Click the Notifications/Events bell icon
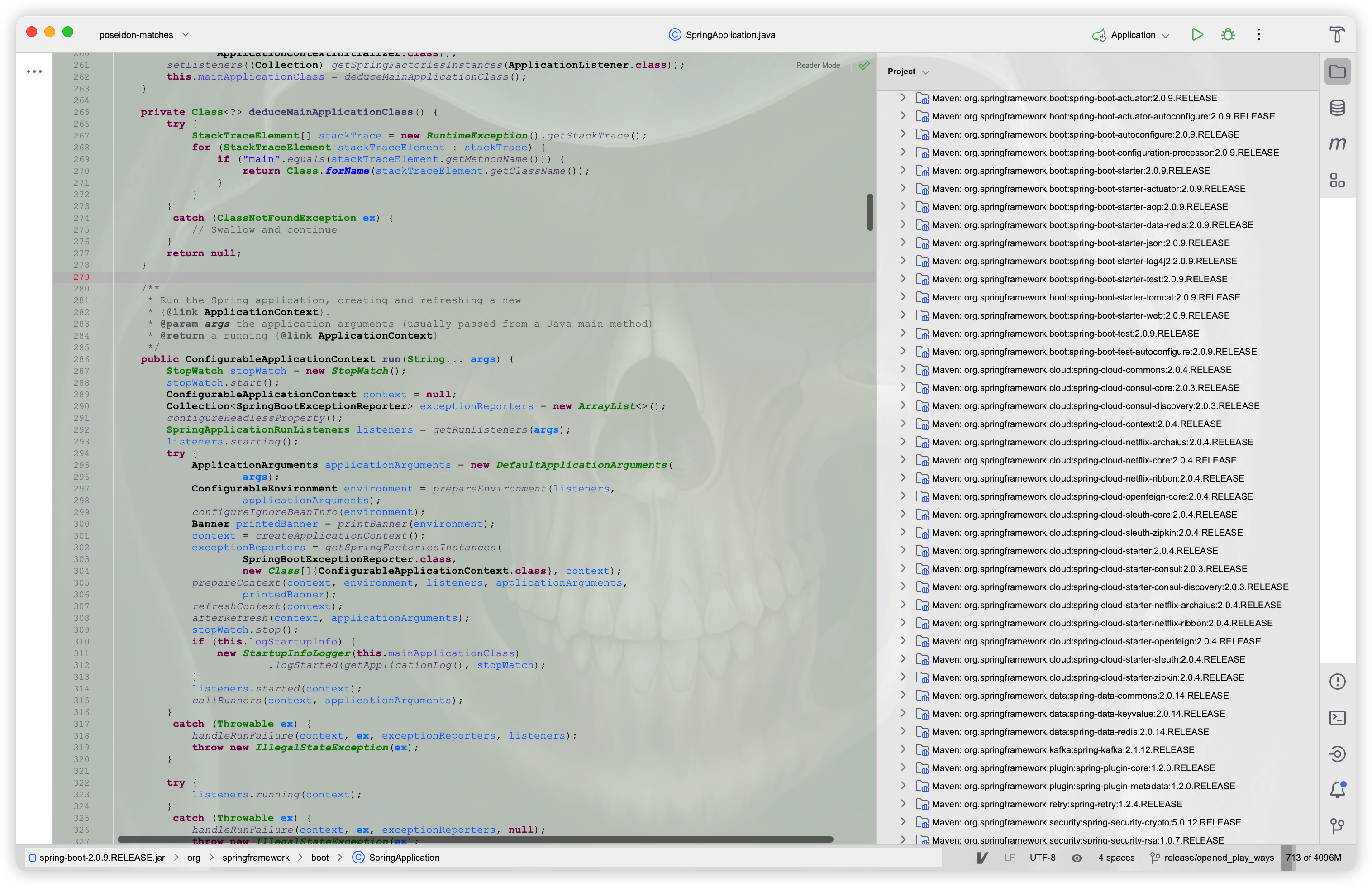 coord(1338,788)
